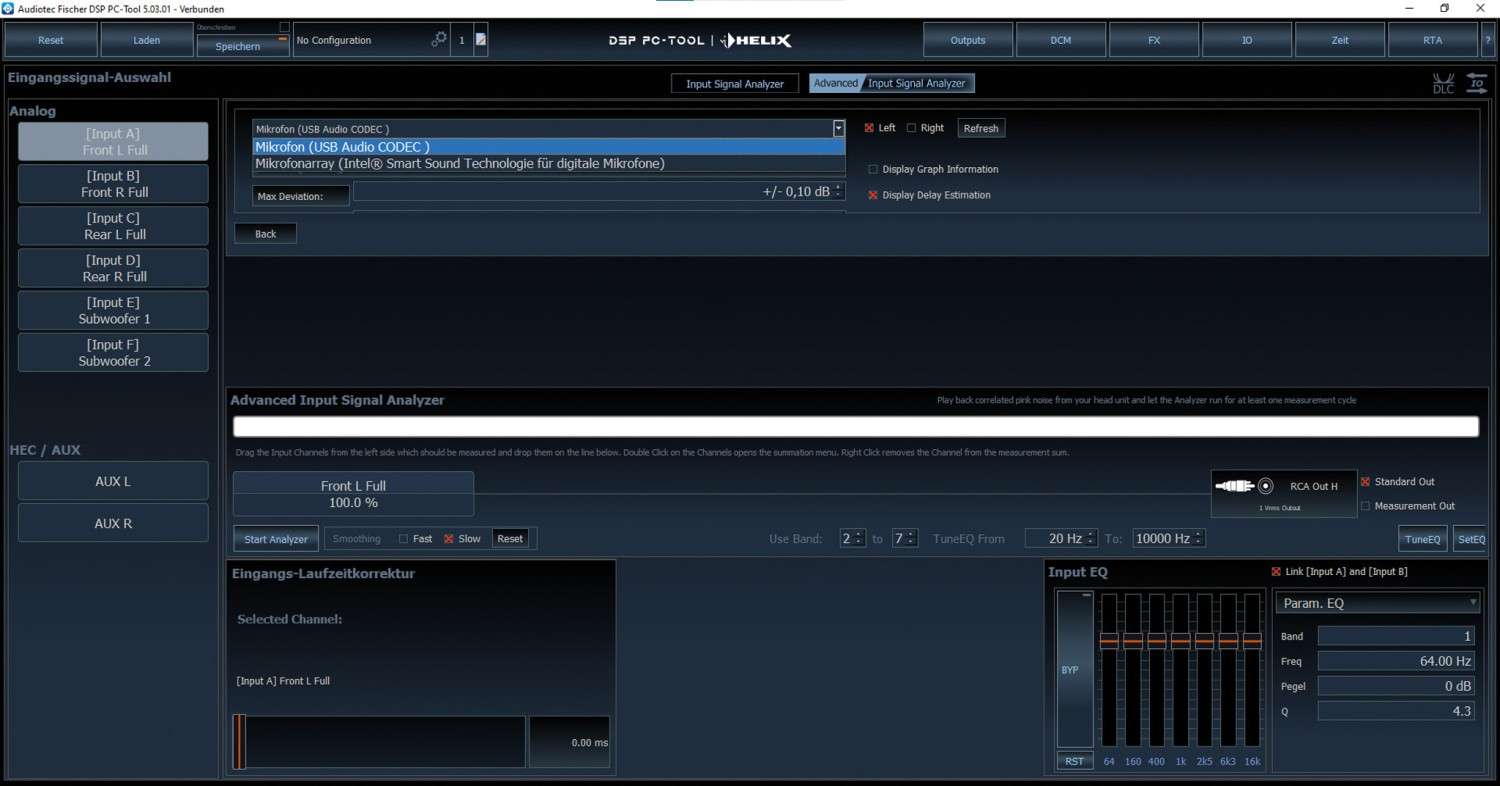Adjust Max Deviation spinner arrows
The image size is (1500, 786).
point(839,191)
